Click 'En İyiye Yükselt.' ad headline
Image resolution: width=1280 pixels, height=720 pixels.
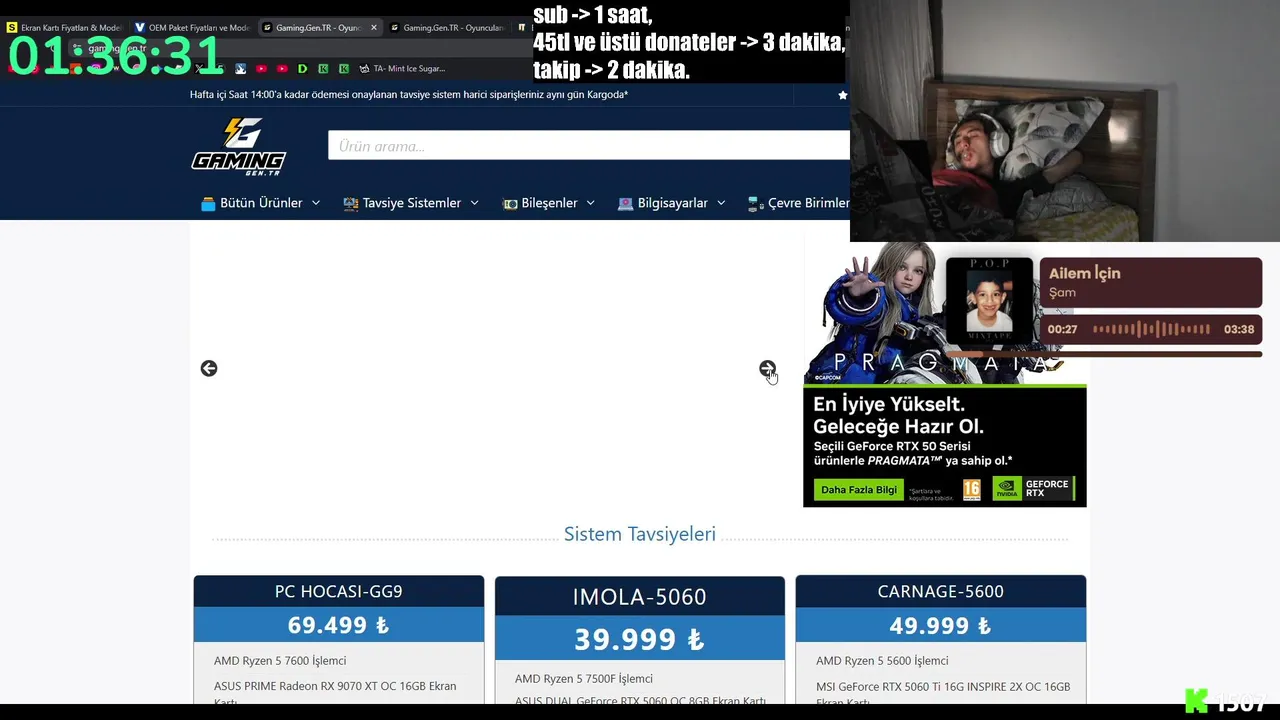point(889,404)
